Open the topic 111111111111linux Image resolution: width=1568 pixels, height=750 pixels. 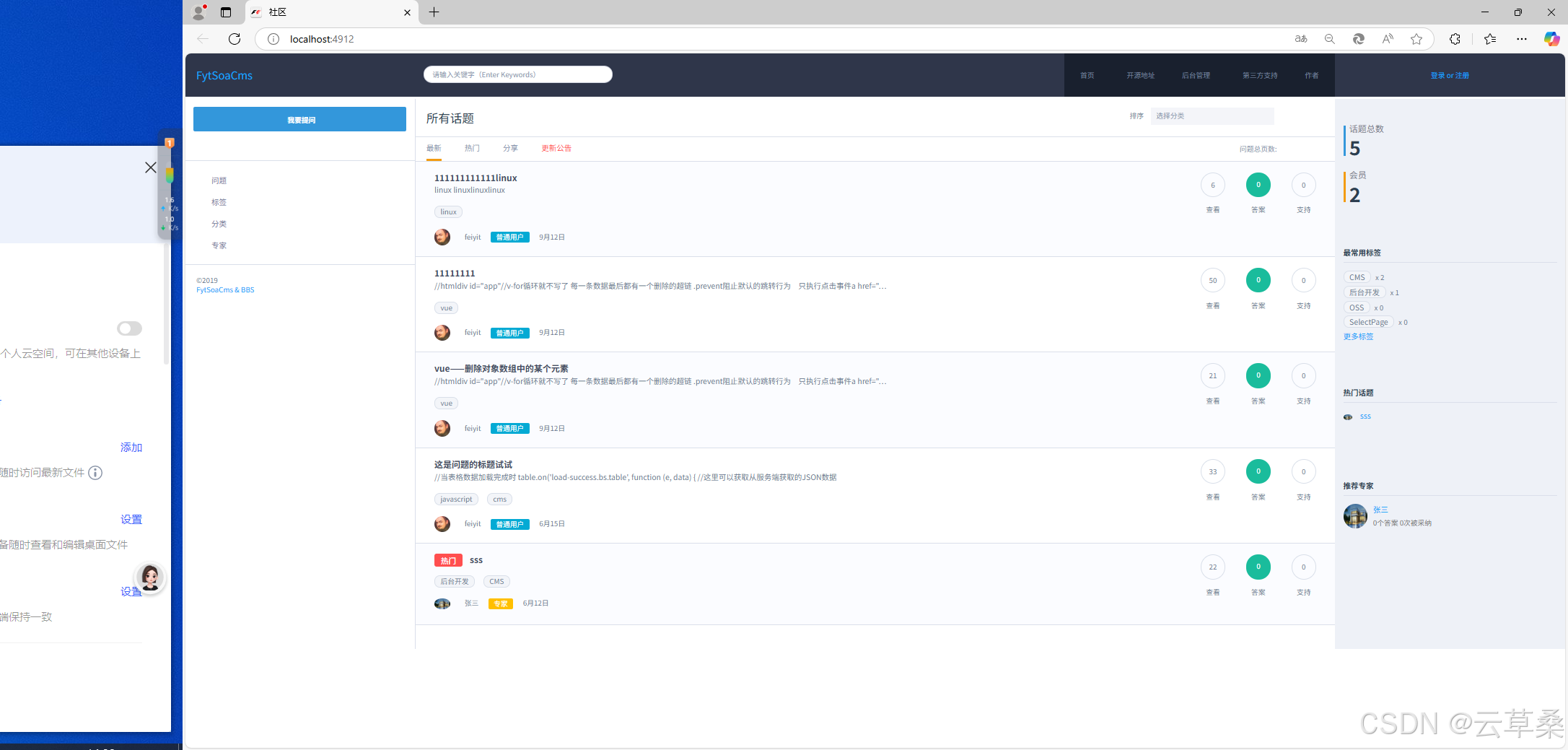pyautogui.click(x=476, y=178)
